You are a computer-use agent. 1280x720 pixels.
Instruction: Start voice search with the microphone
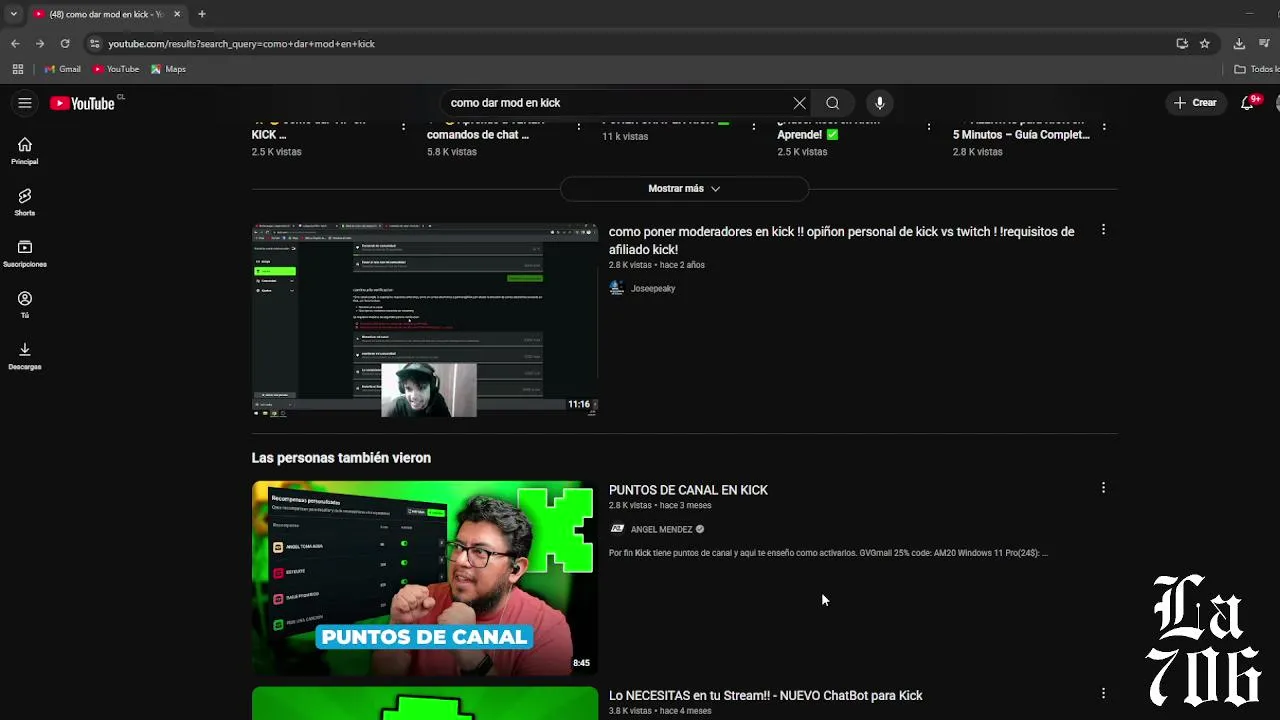tap(879, 103)
